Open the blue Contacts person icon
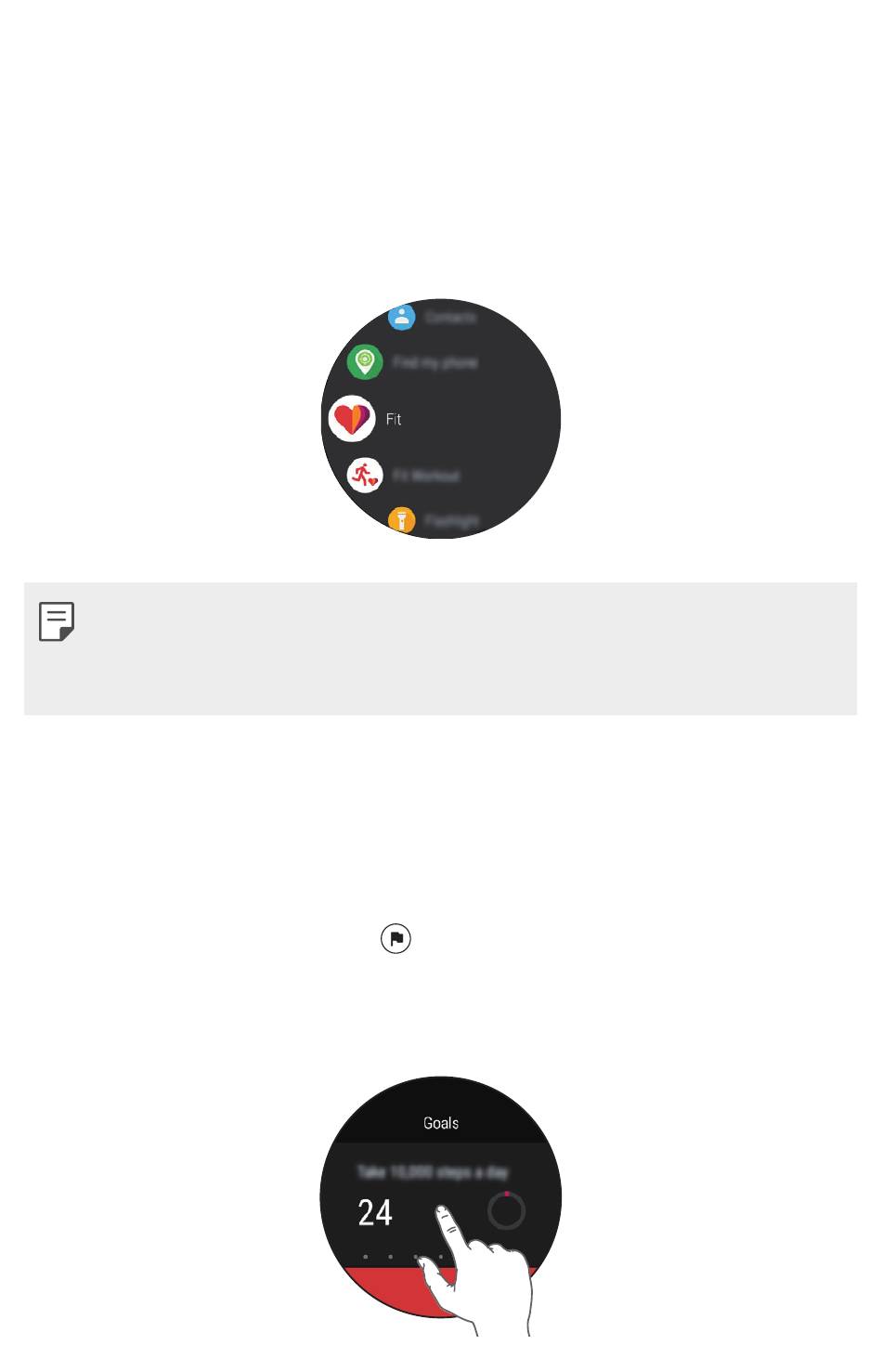The height and width of the screenshot is (1372, 882). [x=401, y=316]
